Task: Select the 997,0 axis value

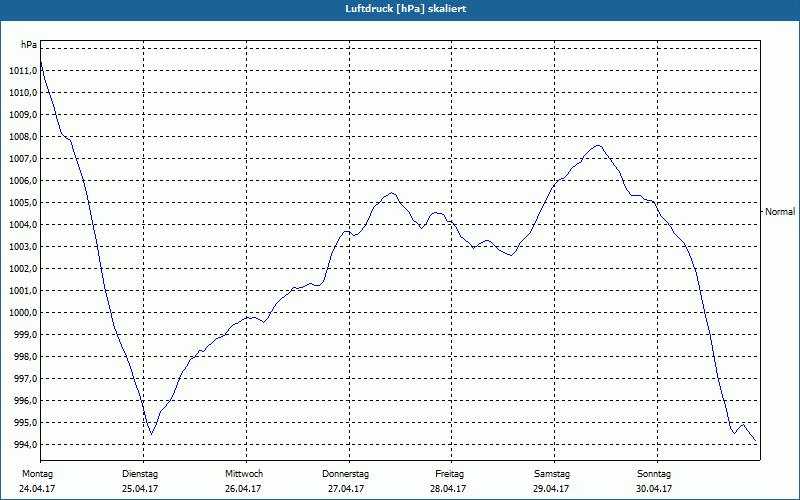Action: coord(26,379)
